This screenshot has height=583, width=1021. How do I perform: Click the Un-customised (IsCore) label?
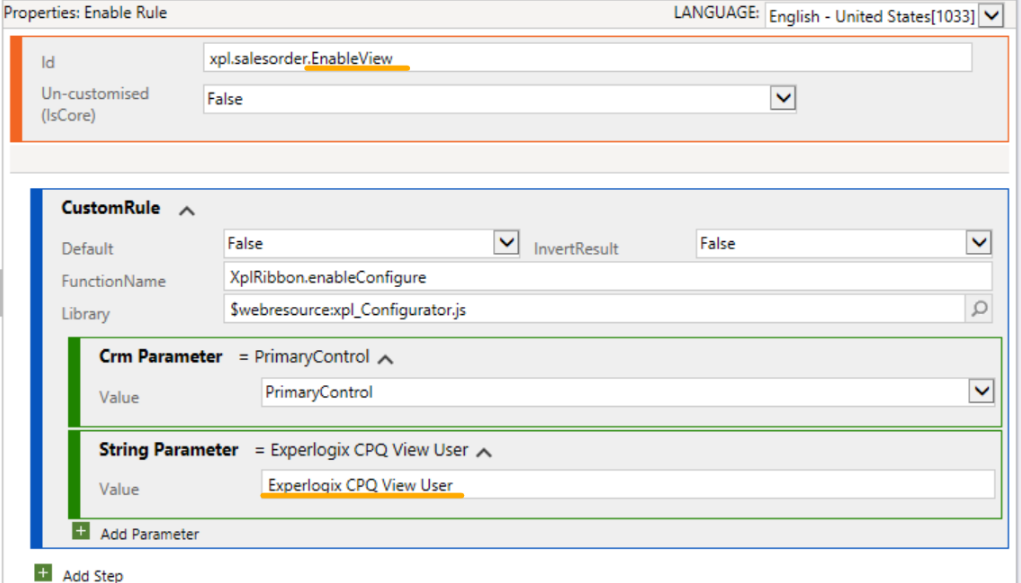click(x=95, y=104)
